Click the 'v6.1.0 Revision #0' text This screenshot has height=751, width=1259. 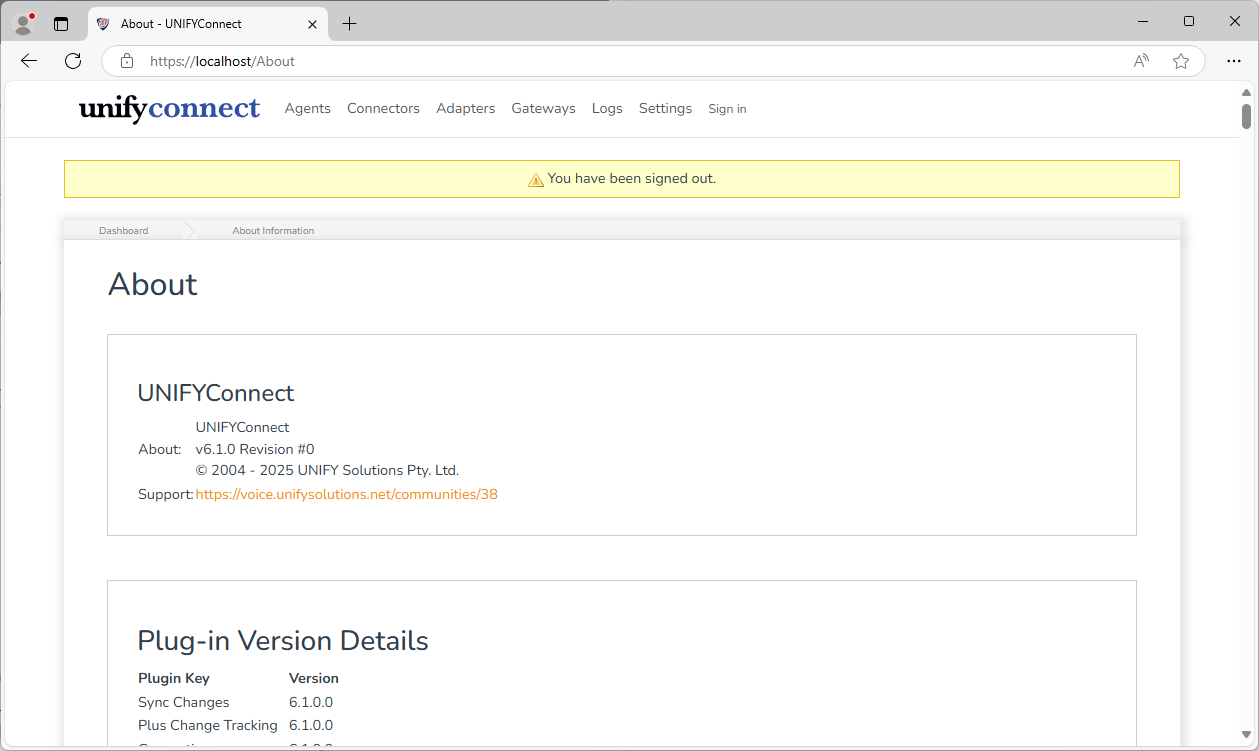click(255, 449)
